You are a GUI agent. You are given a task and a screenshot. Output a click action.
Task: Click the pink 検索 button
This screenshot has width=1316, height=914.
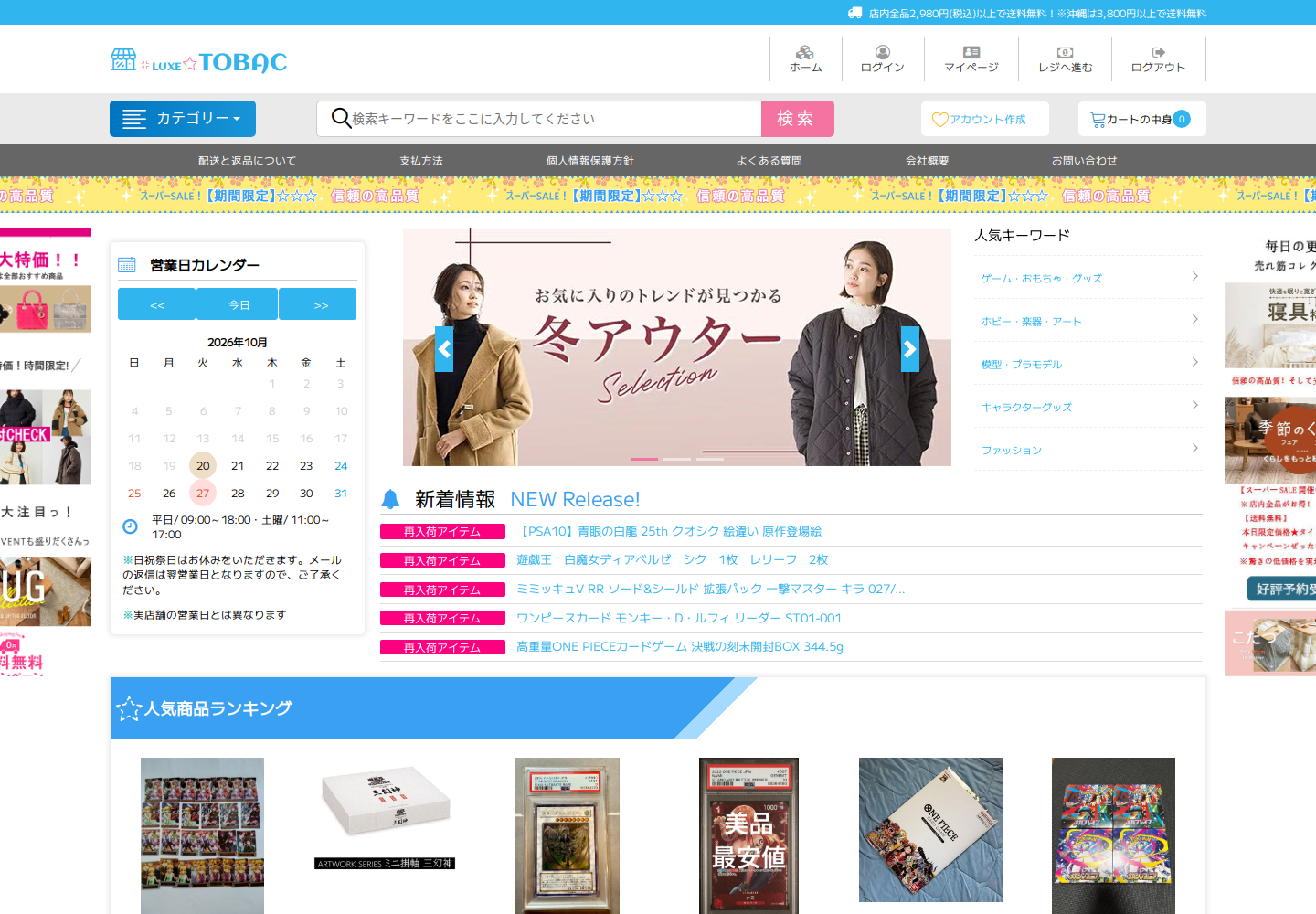(798, 119)
